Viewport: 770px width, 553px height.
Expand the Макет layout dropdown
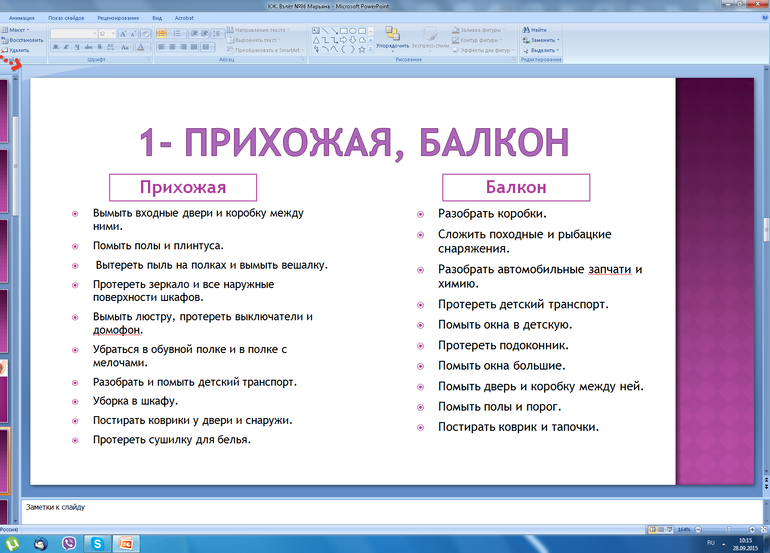[x=29, y=31]
